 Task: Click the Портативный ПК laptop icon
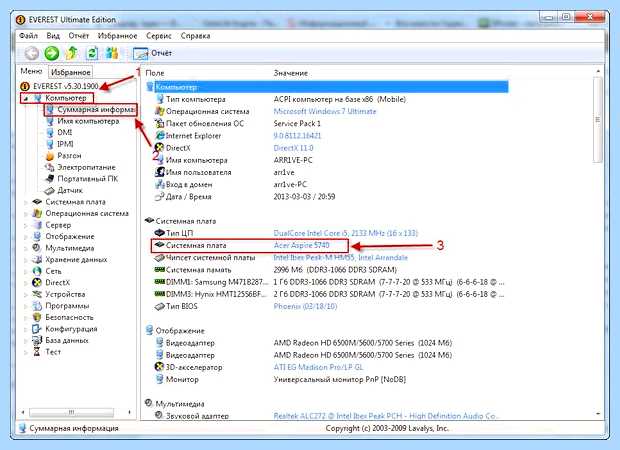(x=50, y=179)
